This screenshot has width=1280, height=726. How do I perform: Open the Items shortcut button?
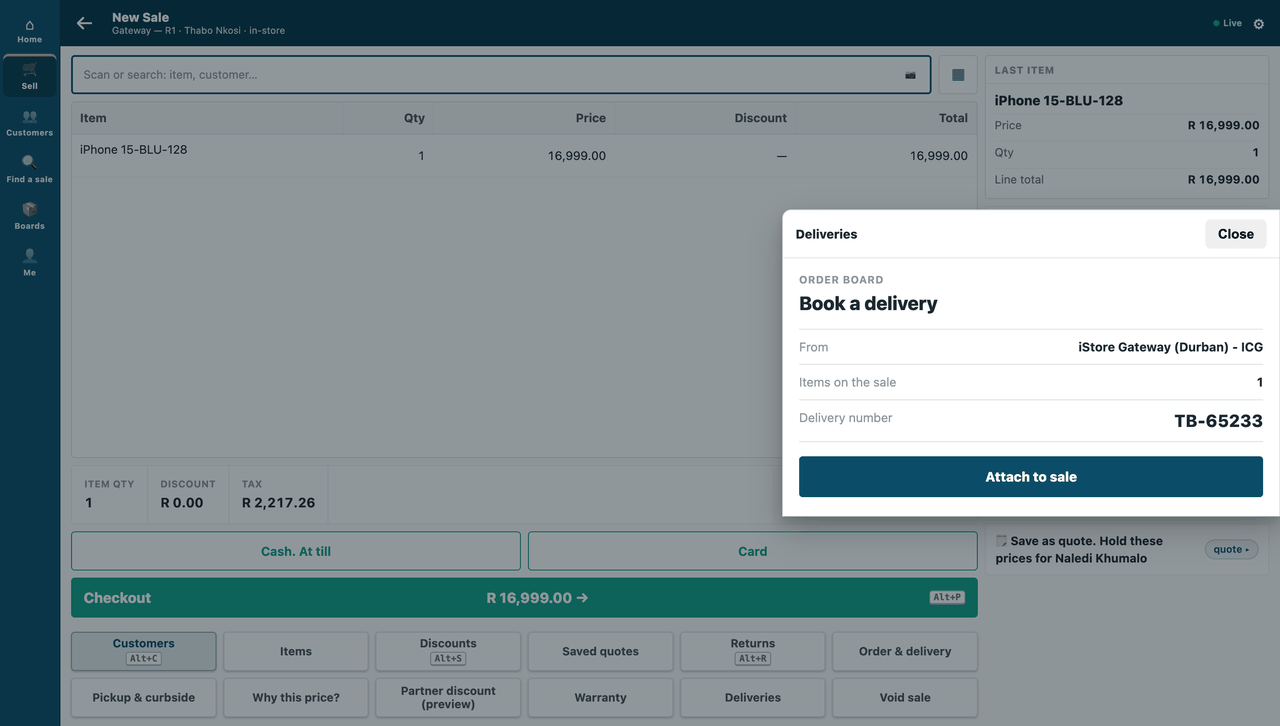click(x=296, y=651)
